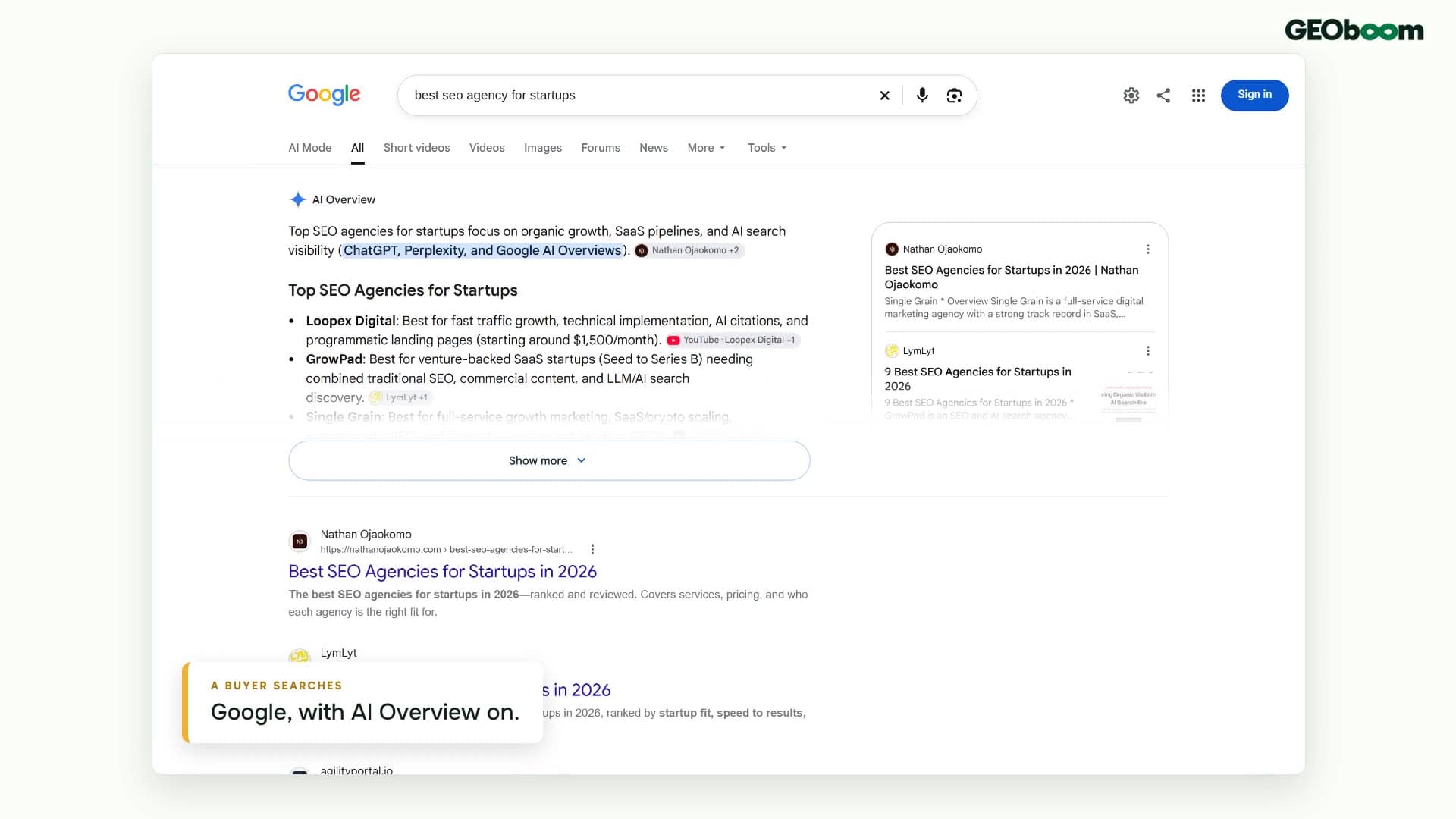Clear the search query with X icon
This screenshot has height=819, width=1456.
(884, 96)
